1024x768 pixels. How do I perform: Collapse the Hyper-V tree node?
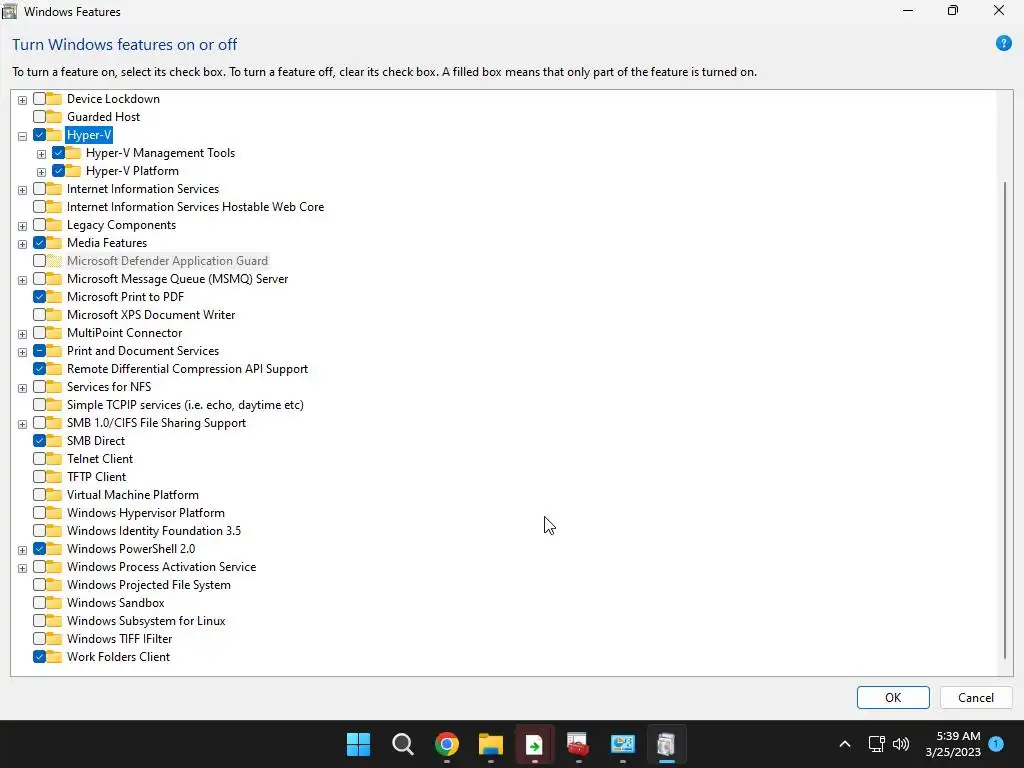pos(22,136)
